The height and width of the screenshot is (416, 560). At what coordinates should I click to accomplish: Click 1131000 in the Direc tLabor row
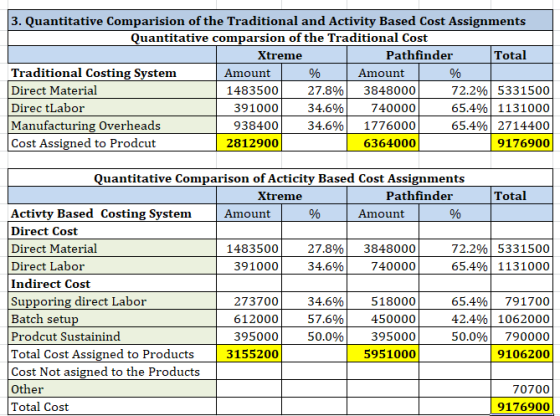pyautogui.click(x=522, y=108)
